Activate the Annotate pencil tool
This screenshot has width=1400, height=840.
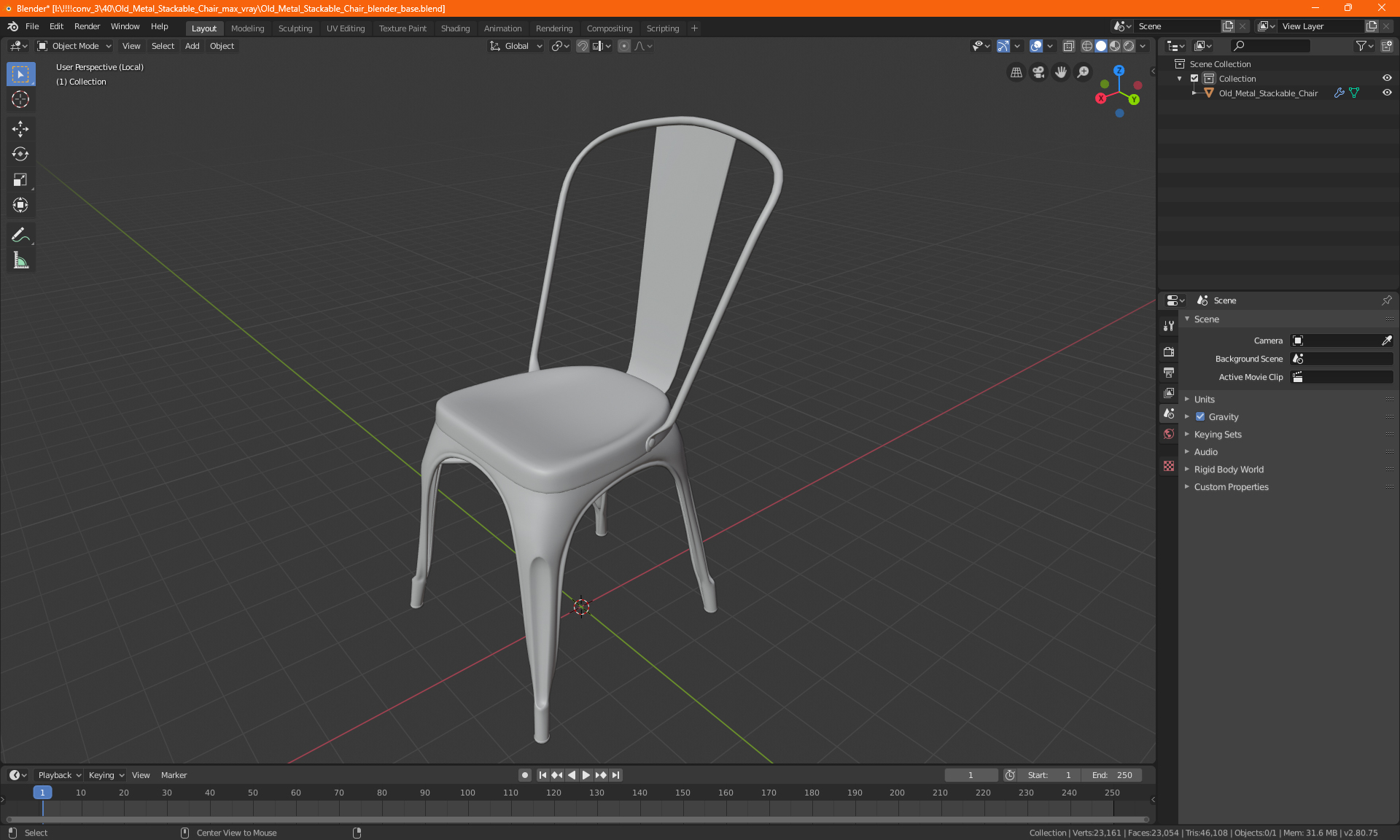point(20,235)
